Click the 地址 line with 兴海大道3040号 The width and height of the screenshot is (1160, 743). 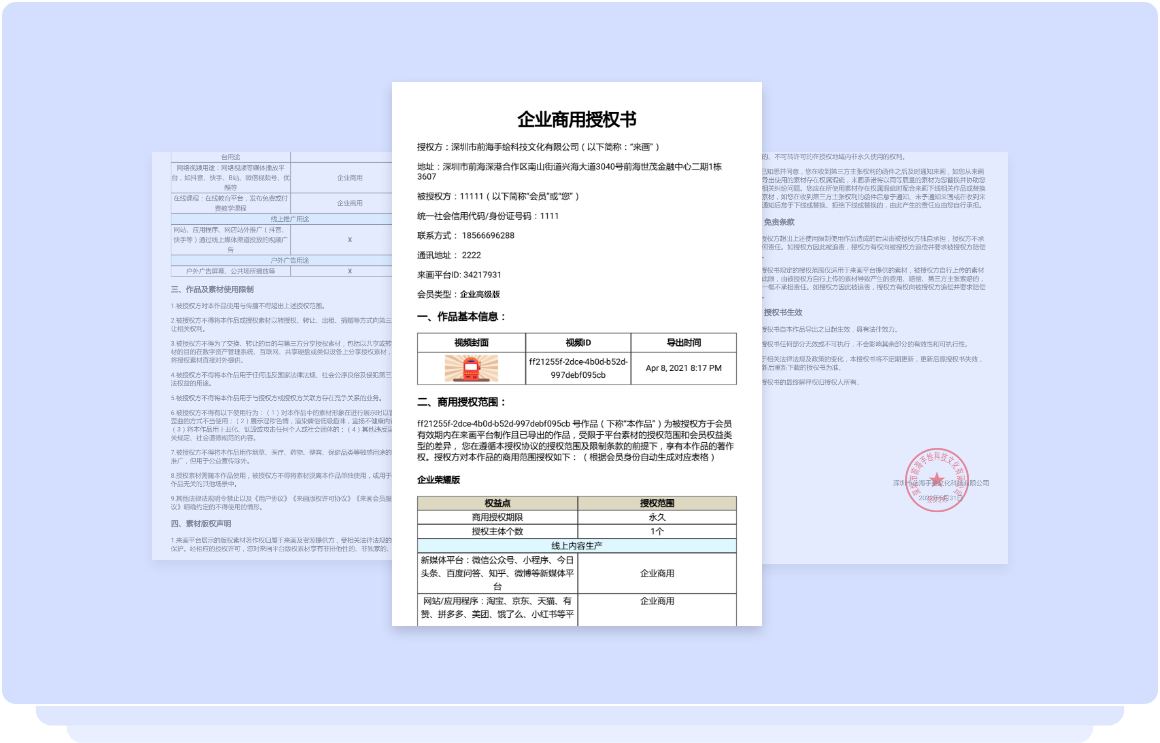tap(570, 172)
